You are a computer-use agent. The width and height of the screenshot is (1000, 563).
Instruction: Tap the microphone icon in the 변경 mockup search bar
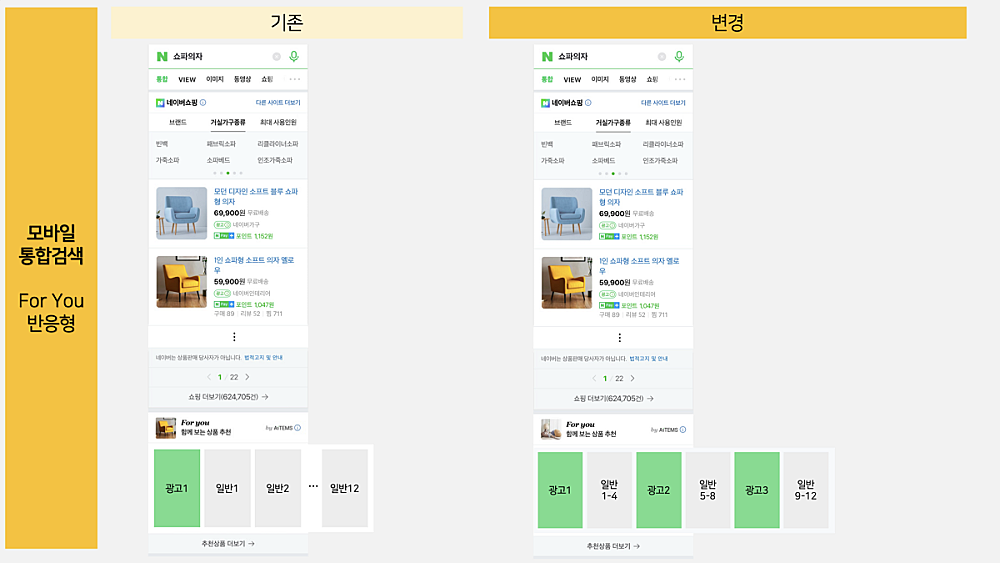click(679, 56)
